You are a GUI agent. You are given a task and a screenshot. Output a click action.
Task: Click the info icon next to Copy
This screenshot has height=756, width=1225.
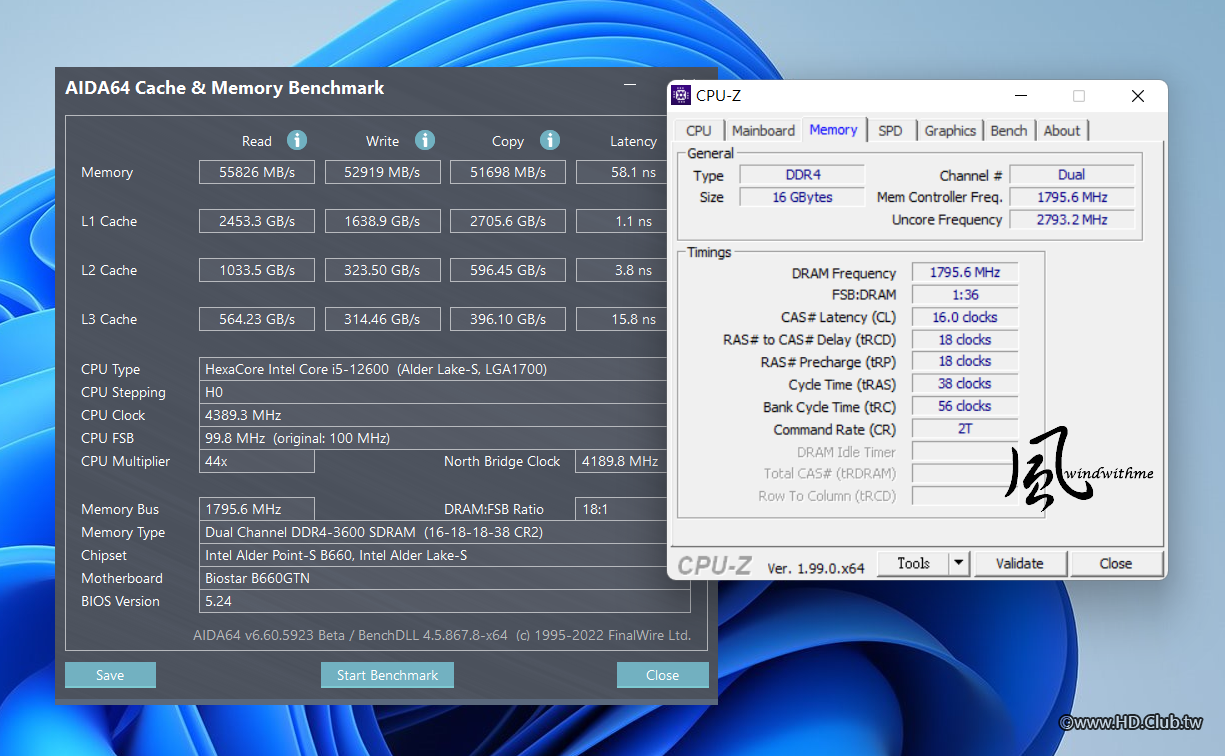tap(549, 140)
